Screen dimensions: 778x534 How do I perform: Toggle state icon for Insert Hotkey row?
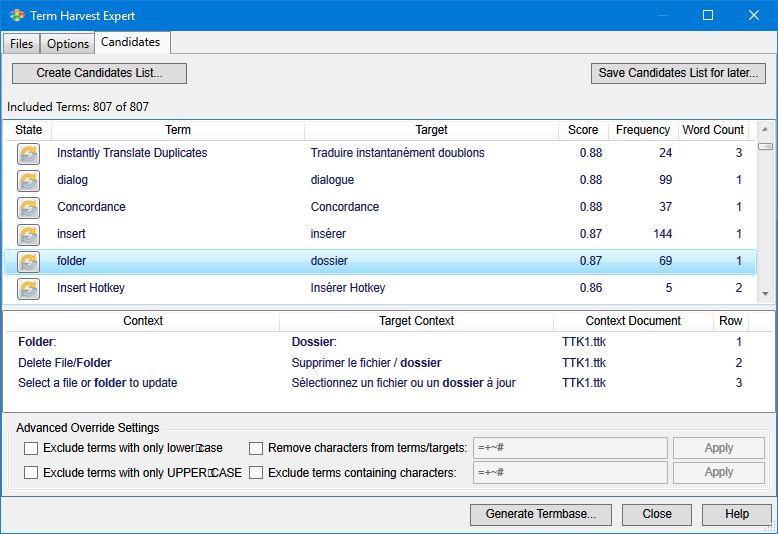click(x=28, y=288)
